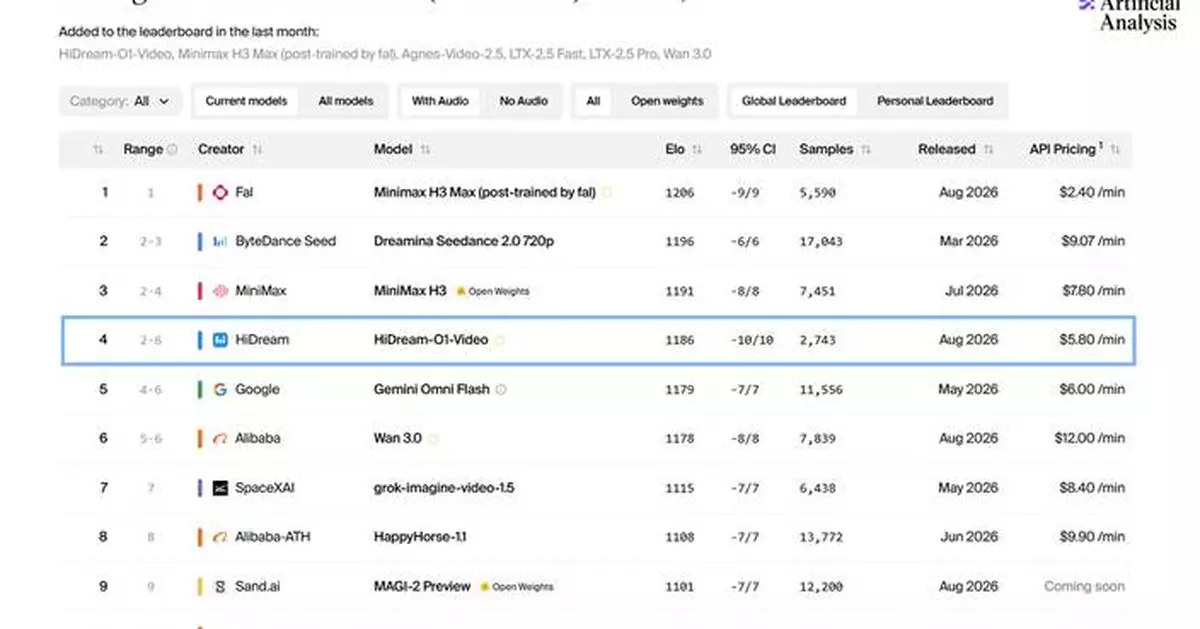Viewport: 1200px width, 629px height.
Task: Sort by rank number column arrows
Action: 98,149
